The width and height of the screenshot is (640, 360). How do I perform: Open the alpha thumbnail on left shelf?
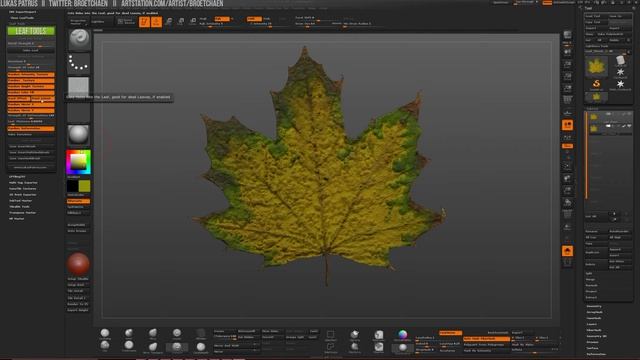79,87
